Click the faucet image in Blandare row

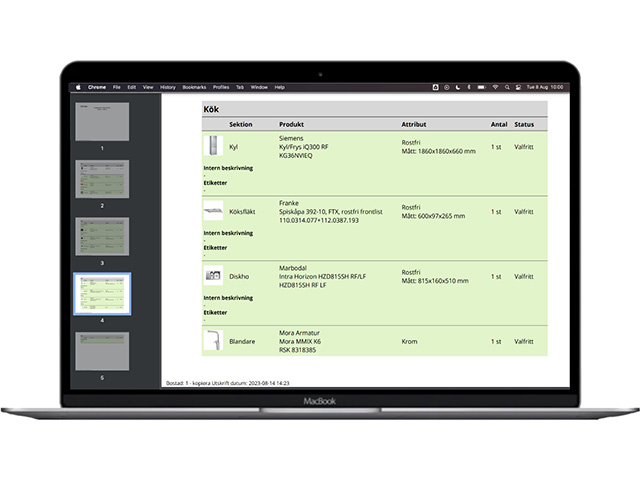click(213, 340)
